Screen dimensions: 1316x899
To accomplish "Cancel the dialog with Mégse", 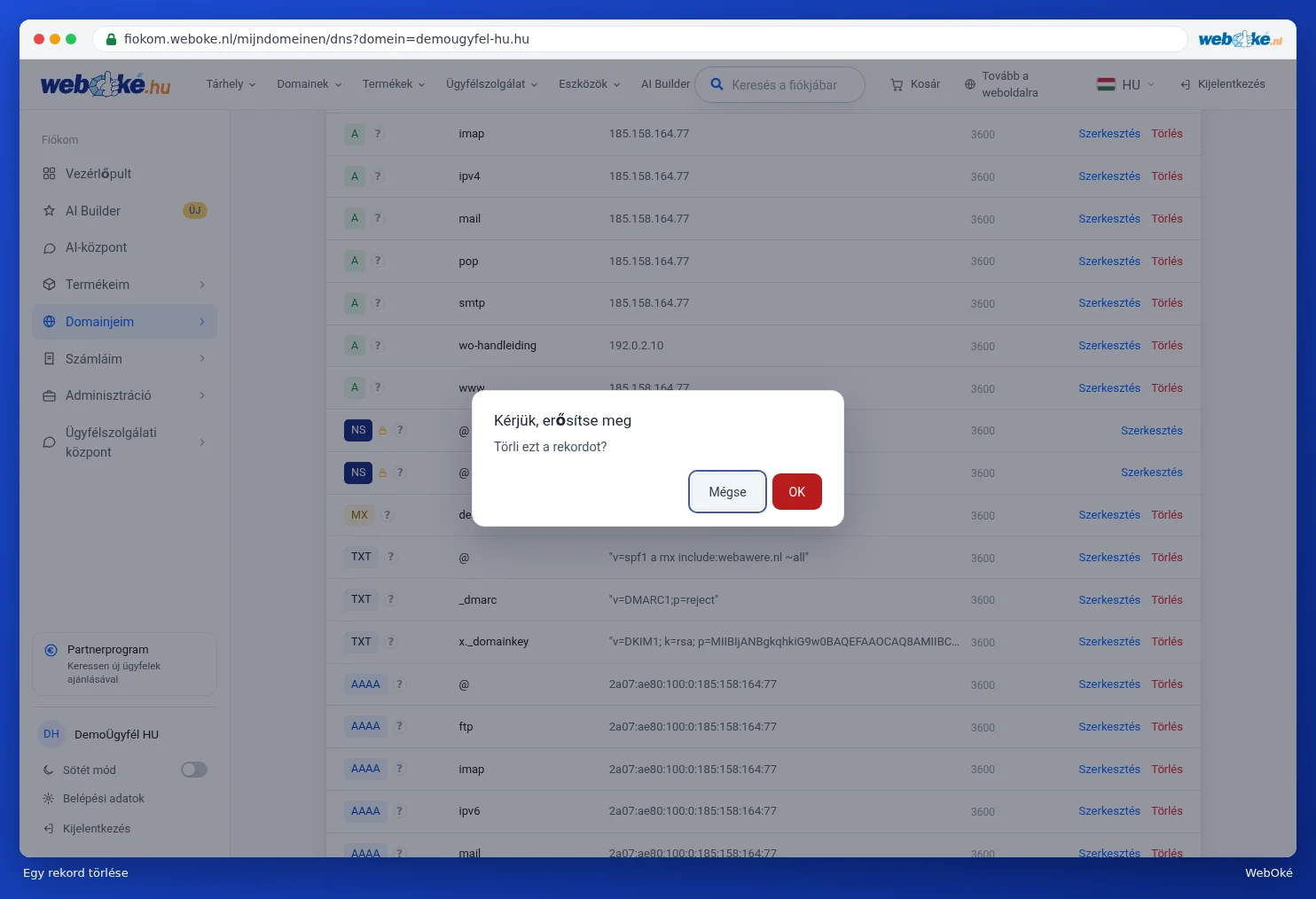I will [727, 492].
